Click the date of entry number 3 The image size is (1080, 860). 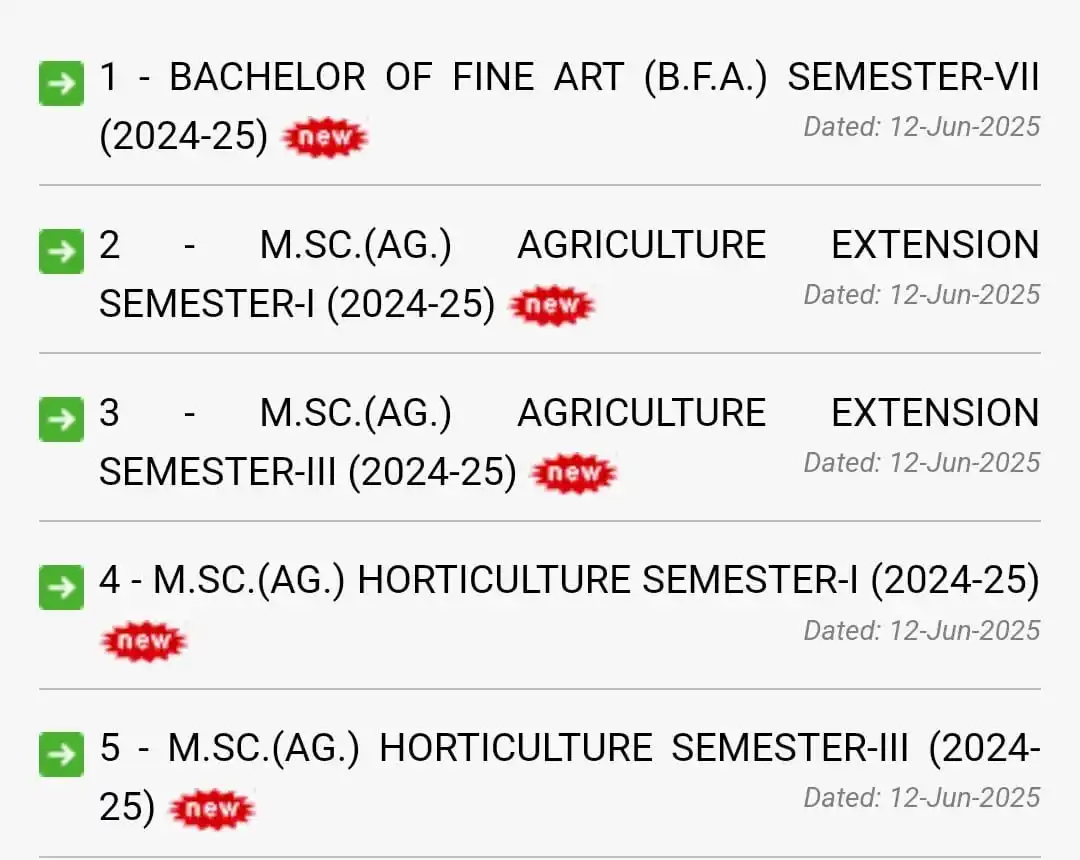pyautogui.click(x=922, y=463)
